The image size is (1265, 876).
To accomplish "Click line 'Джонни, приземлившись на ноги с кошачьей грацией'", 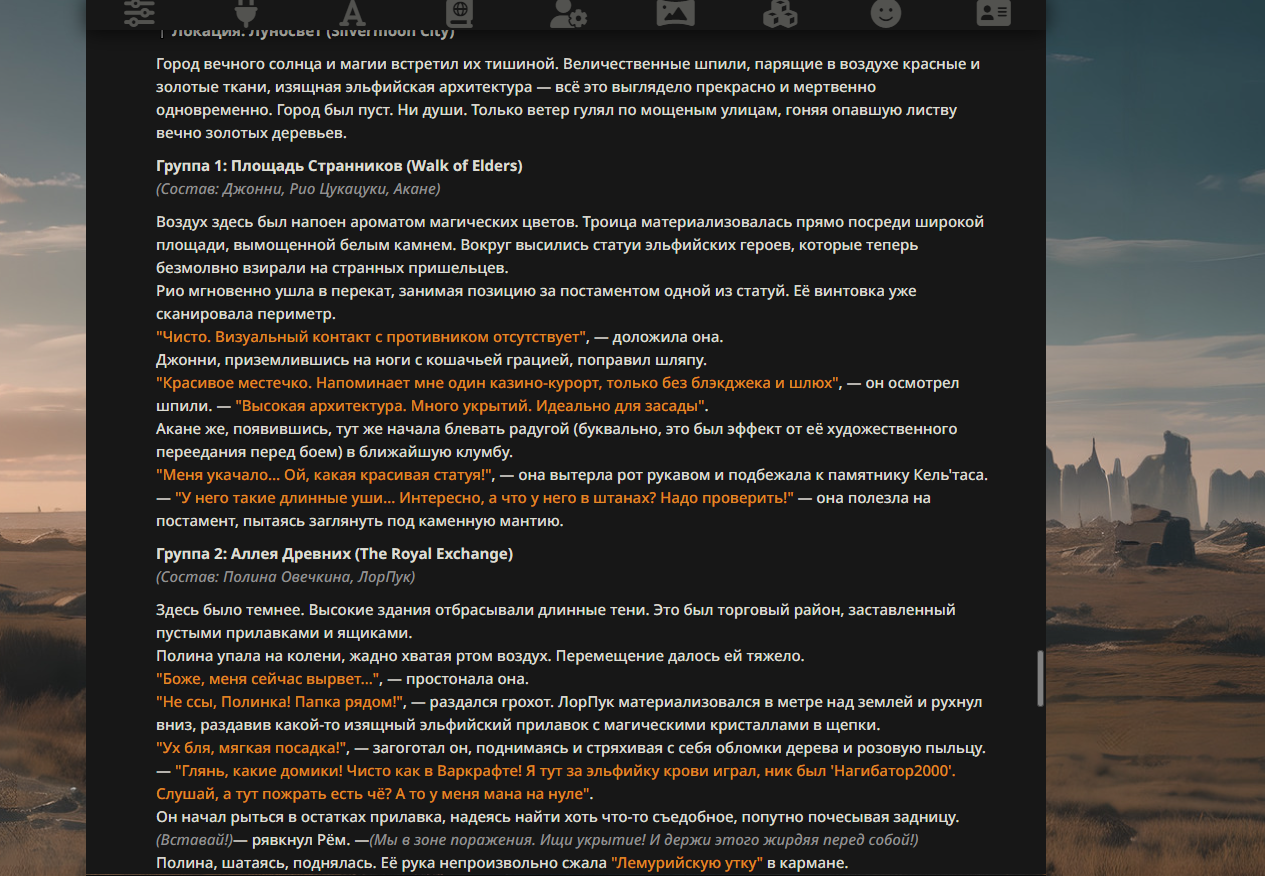I will click(431, 360).
